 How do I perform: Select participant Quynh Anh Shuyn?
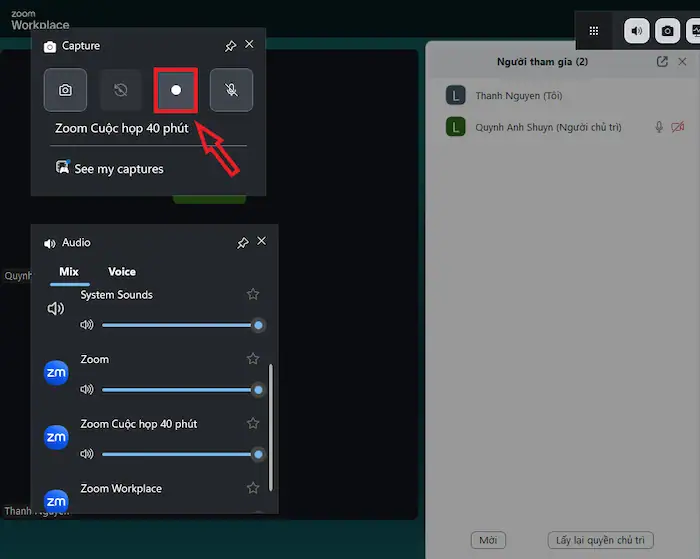pyautogui.click(x=535, y=127)
